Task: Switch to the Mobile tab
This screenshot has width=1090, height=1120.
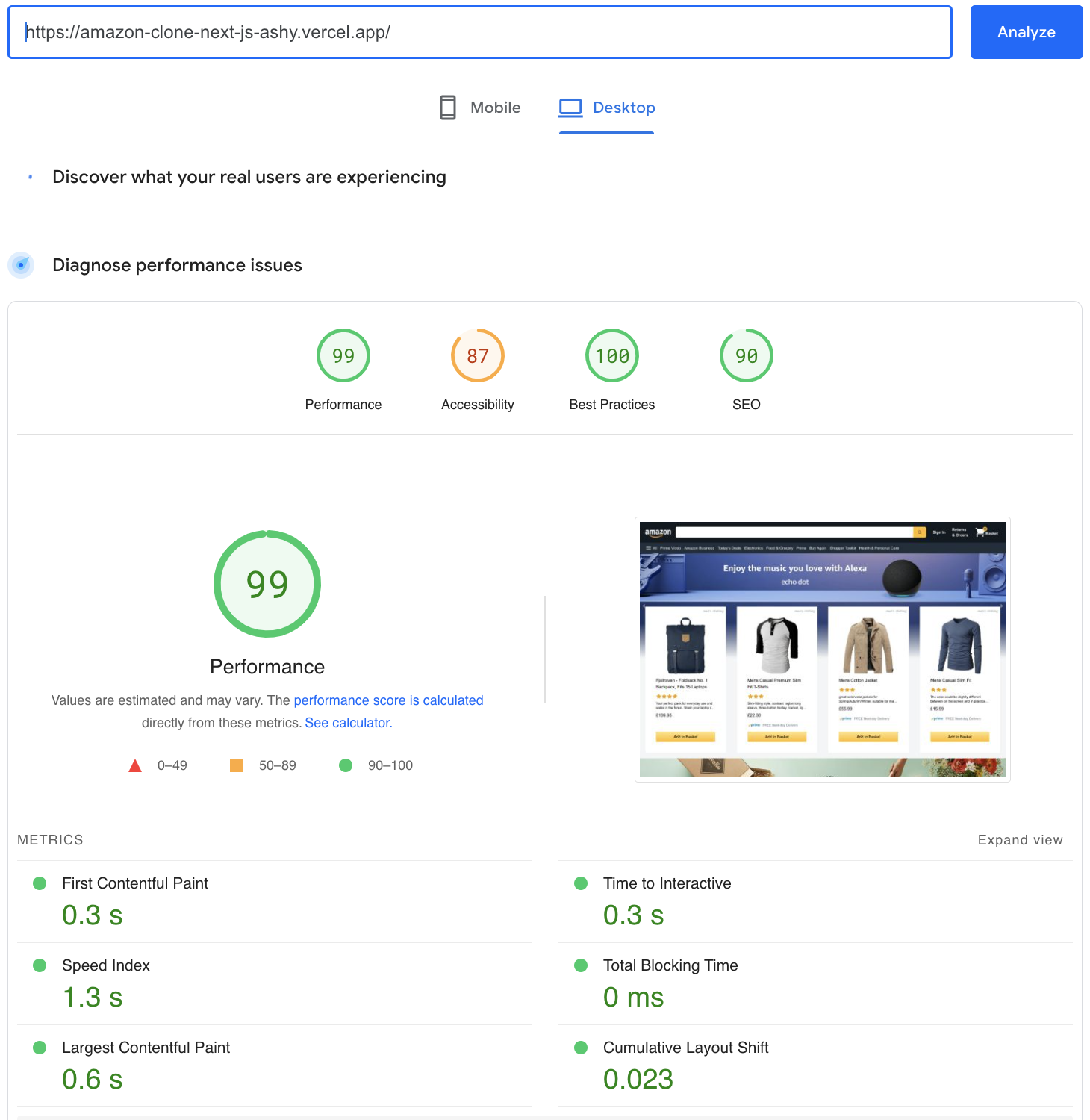Action: coord(480,108)
